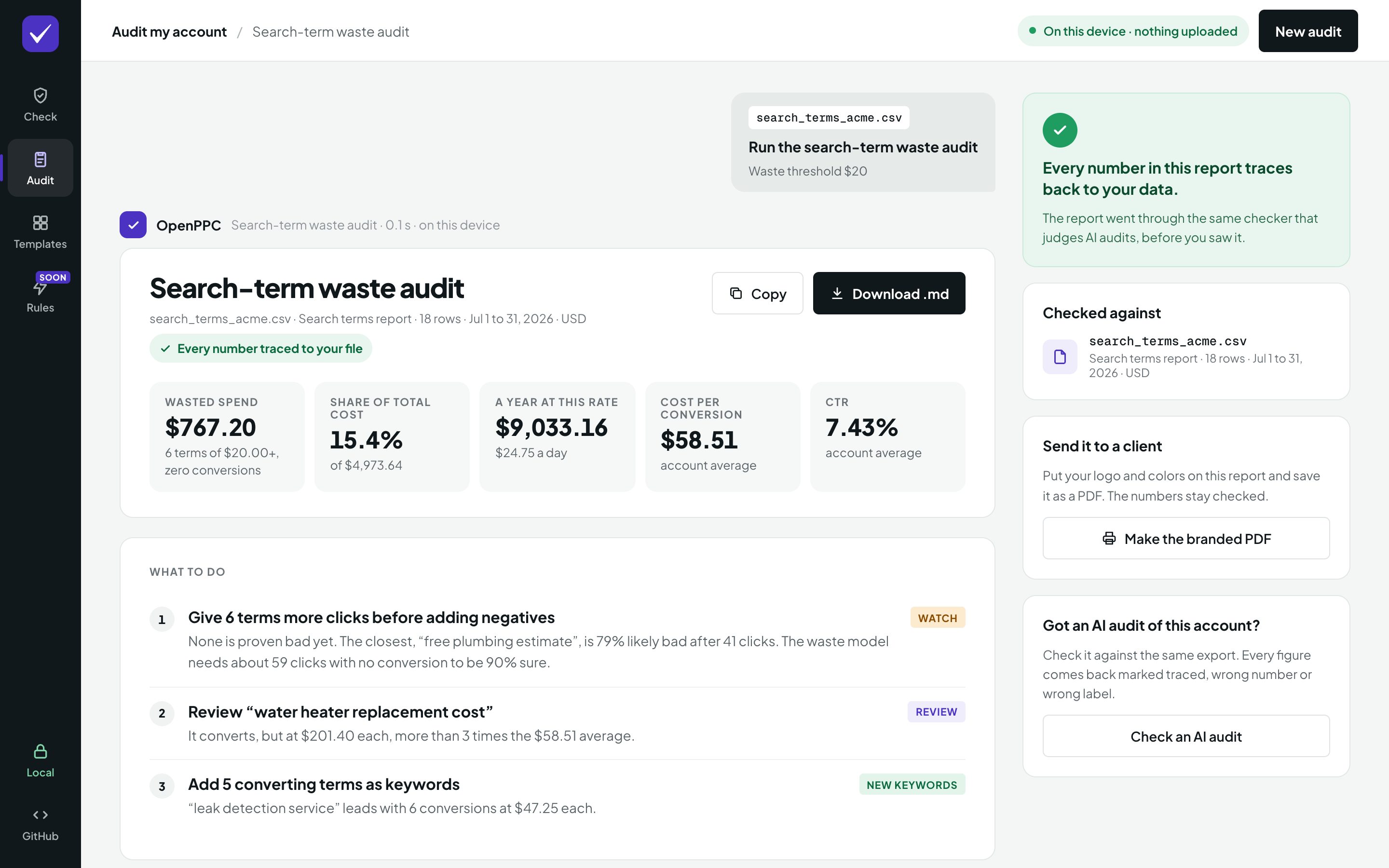The width and height of the screenshot is (1389, 868).
Task: Click the purple OpenPPC avatar beside the response
Action: tap(133, 224)
